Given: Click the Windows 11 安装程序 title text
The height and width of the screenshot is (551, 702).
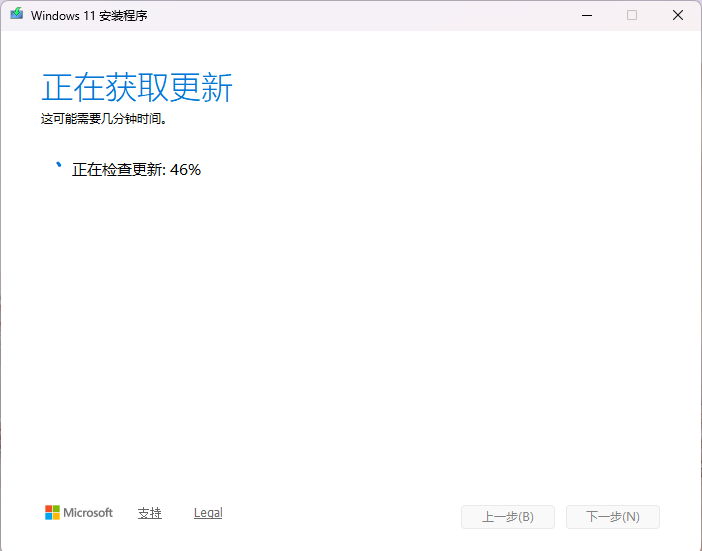Looking at the screenshot, I should pos(89,16).
